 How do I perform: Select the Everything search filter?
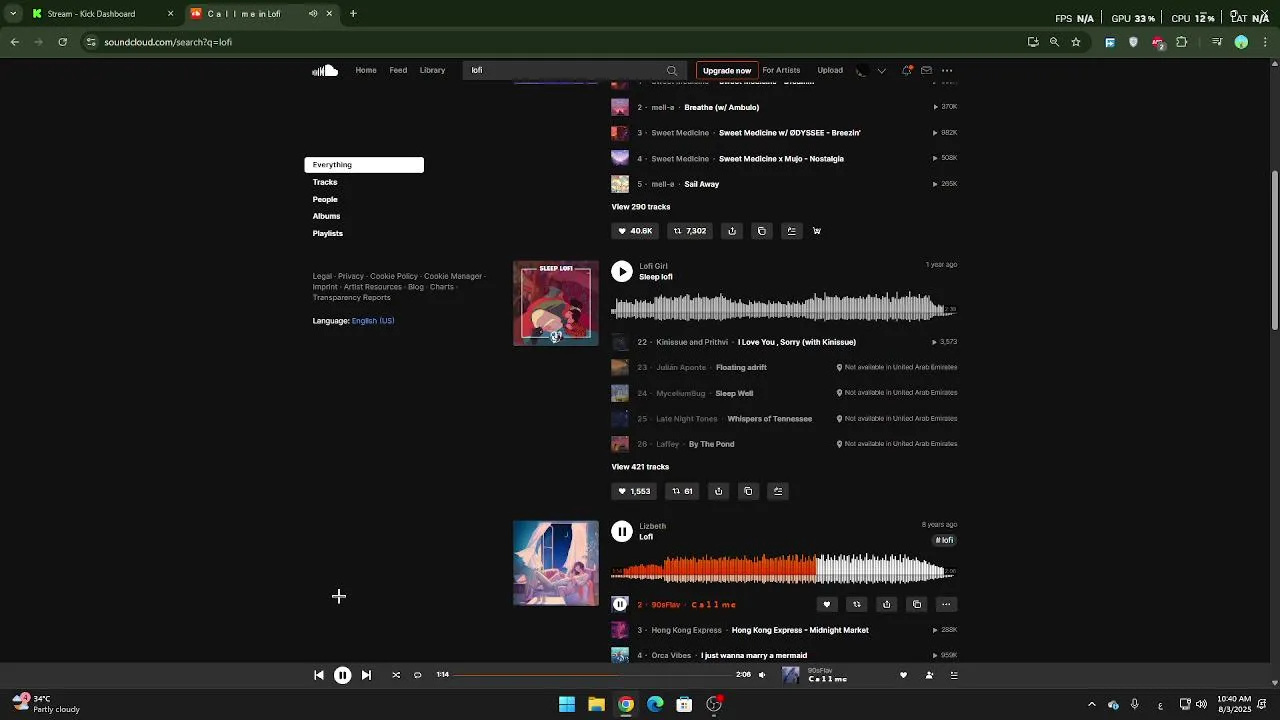[x=364, y=165]
